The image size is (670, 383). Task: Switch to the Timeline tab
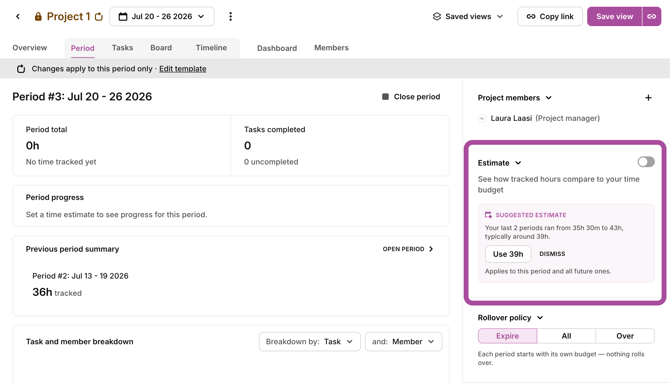(x=211, y=48)
